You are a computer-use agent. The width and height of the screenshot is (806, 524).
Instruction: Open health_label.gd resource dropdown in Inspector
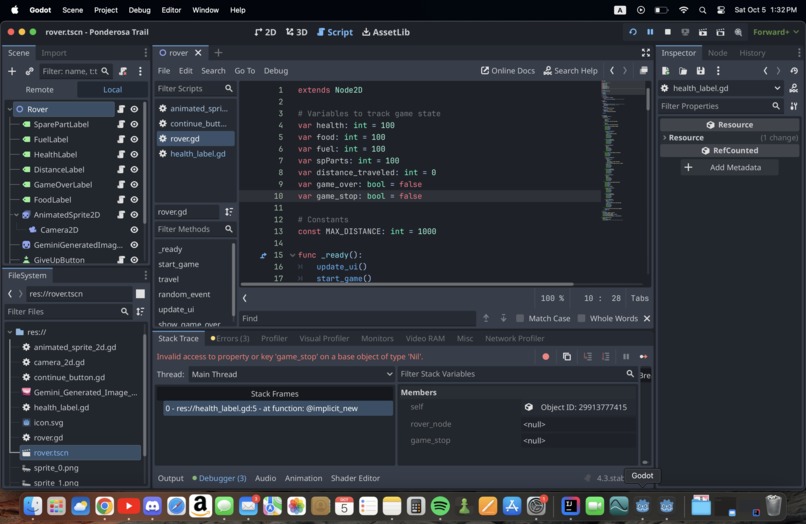pyautogui.click(x=777, y=88)
